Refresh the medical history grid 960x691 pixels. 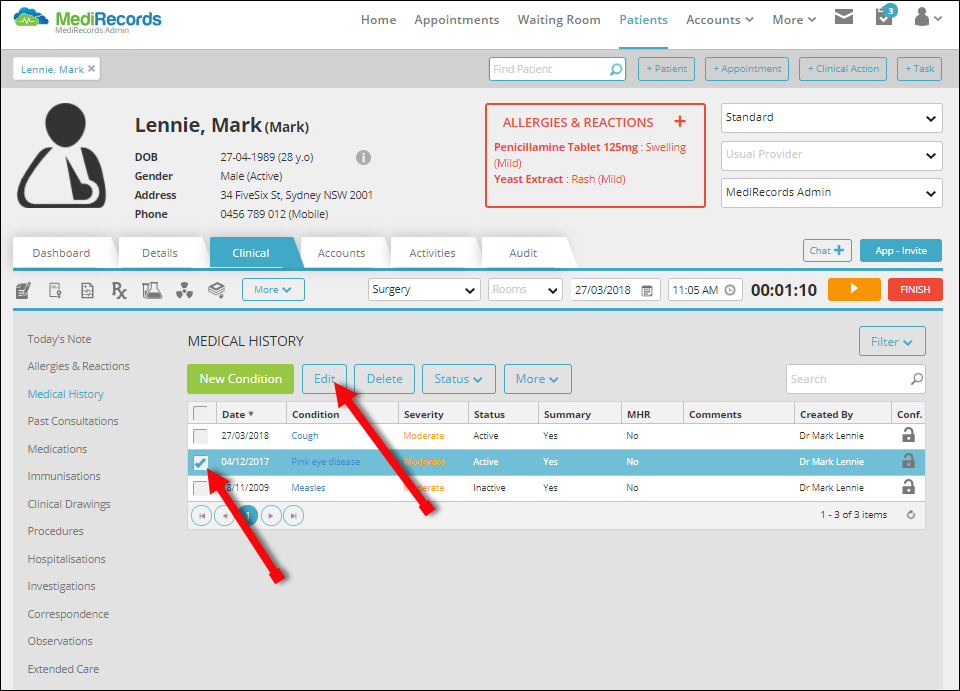pyautogui.click(x=911, y=515)
